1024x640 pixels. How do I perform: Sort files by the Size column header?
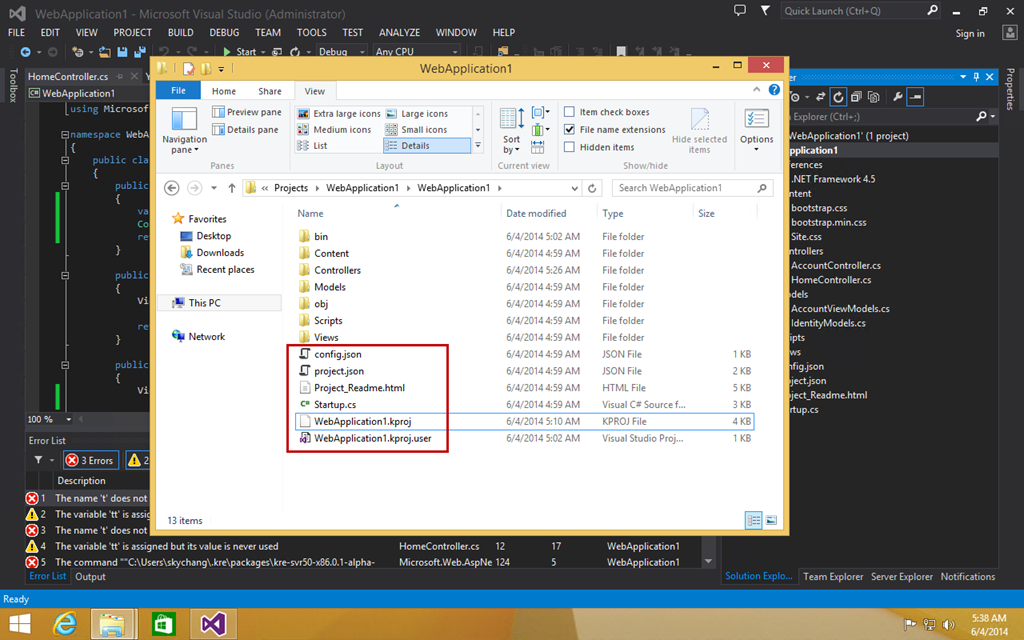(x=706, y=214)
